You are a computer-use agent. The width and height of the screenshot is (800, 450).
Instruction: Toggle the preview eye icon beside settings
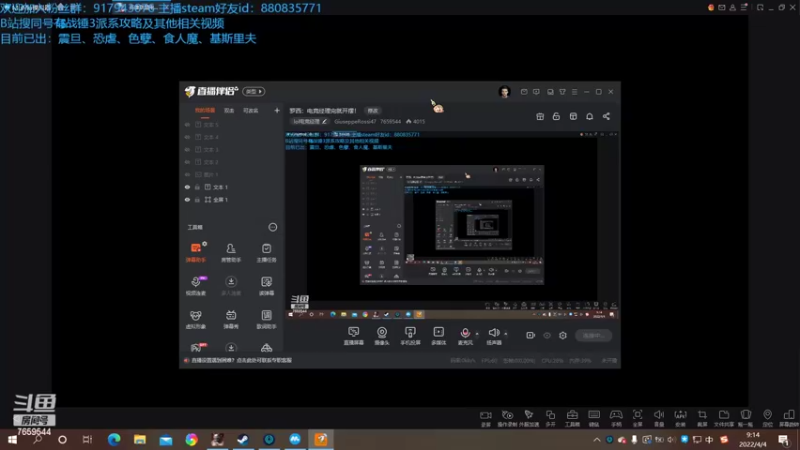coord(547,336)
